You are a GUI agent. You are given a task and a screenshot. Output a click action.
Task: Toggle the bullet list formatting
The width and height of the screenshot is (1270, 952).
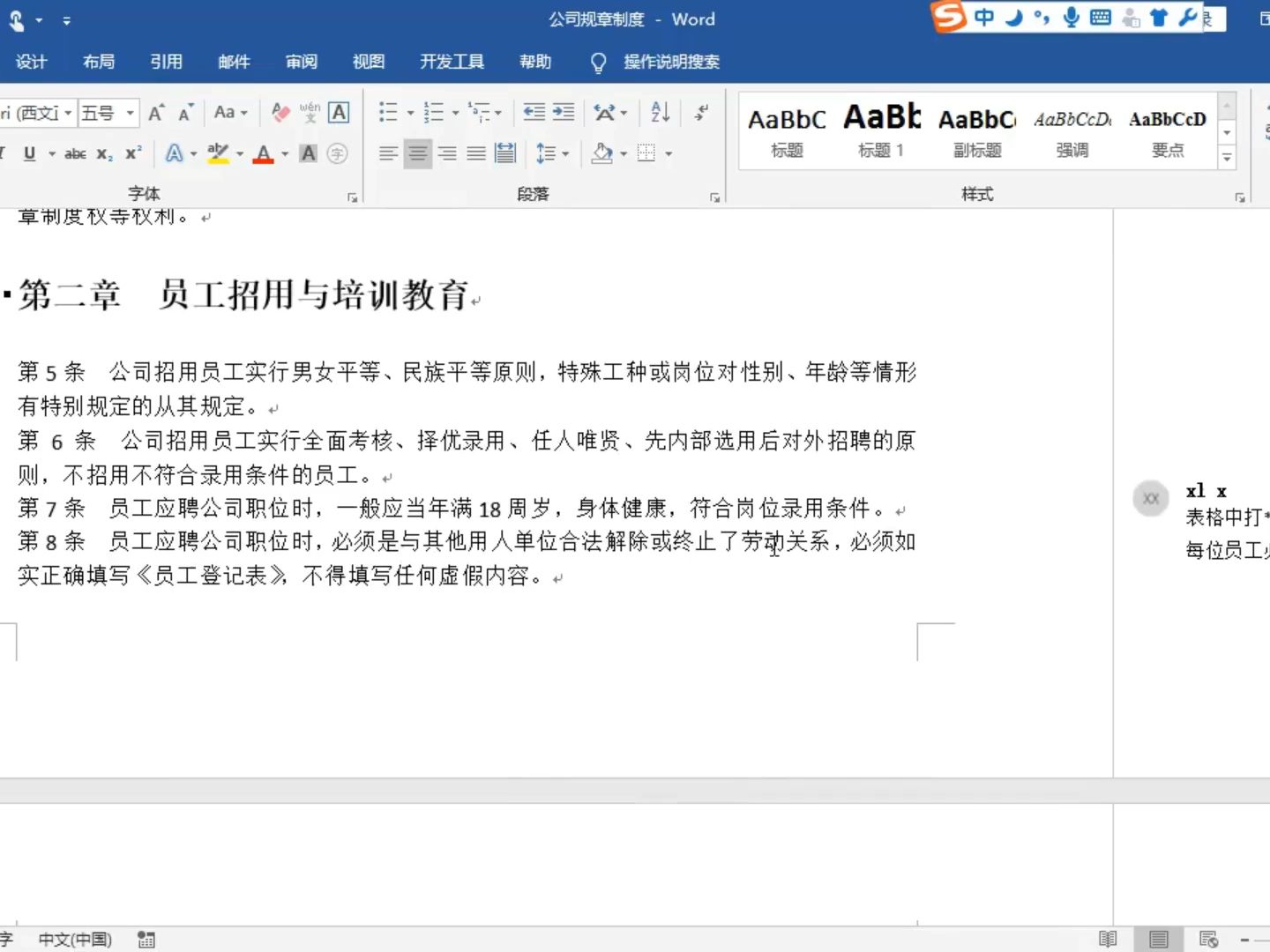point(388,113)
